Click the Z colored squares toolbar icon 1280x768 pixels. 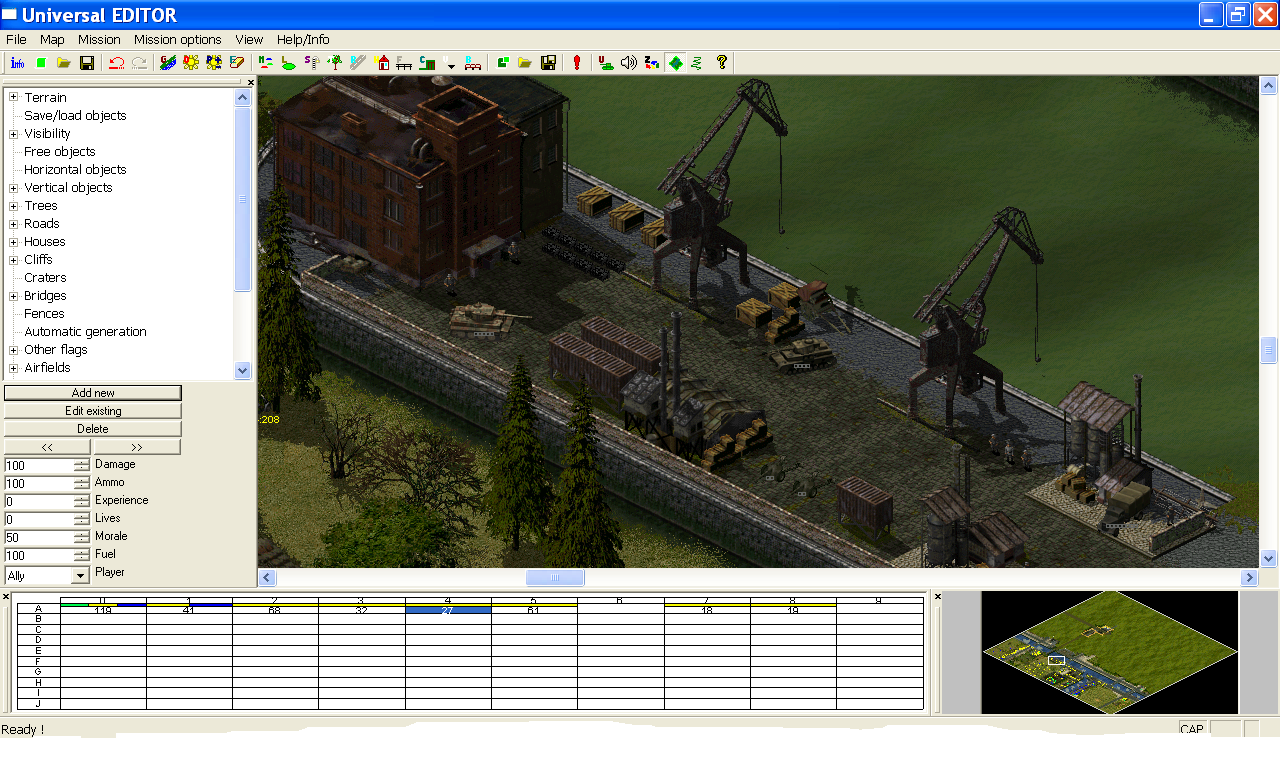(652, 63)
